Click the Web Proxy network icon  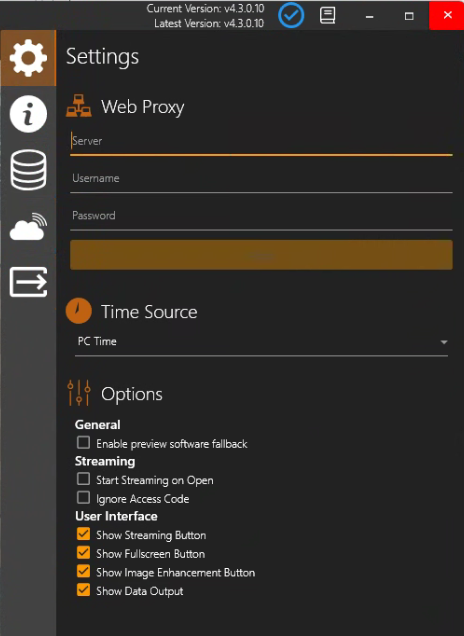(79, 106)
